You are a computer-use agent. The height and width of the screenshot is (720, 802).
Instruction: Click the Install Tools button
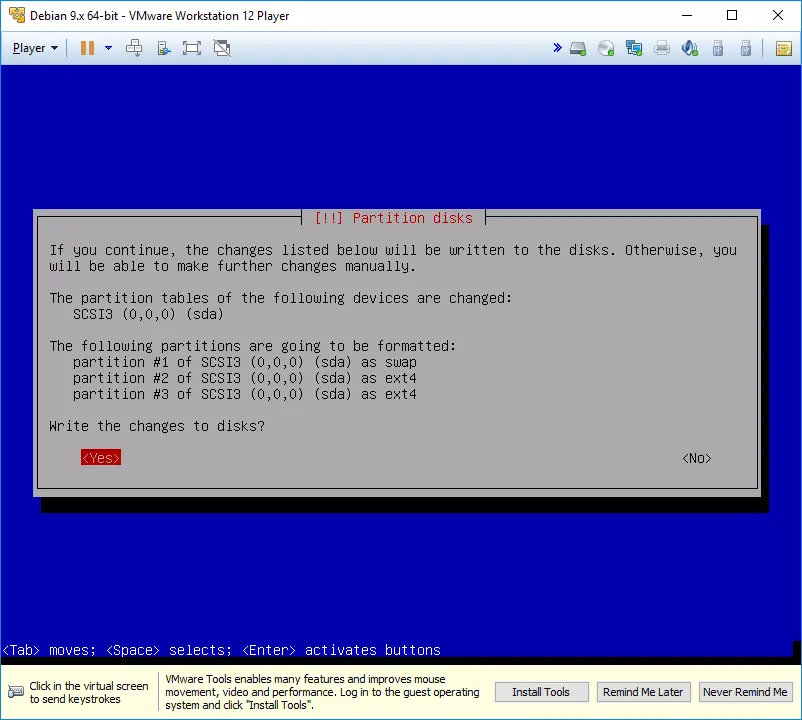(541, 692)
